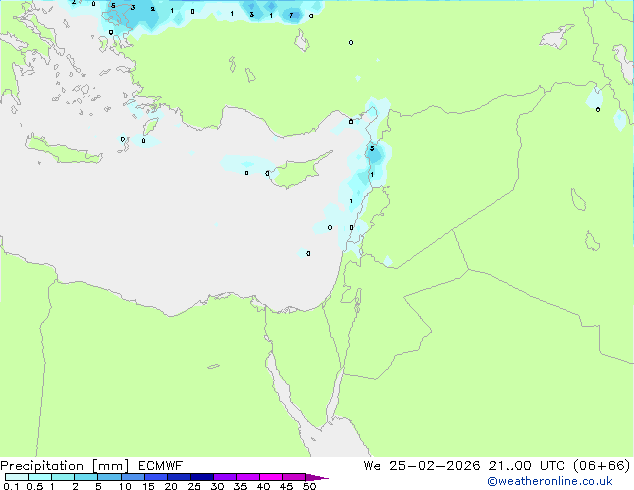This screenshot has width=634, height=490.
Task: Click the 10 to 15 mm legend swatch
Action: pos(133,477)
